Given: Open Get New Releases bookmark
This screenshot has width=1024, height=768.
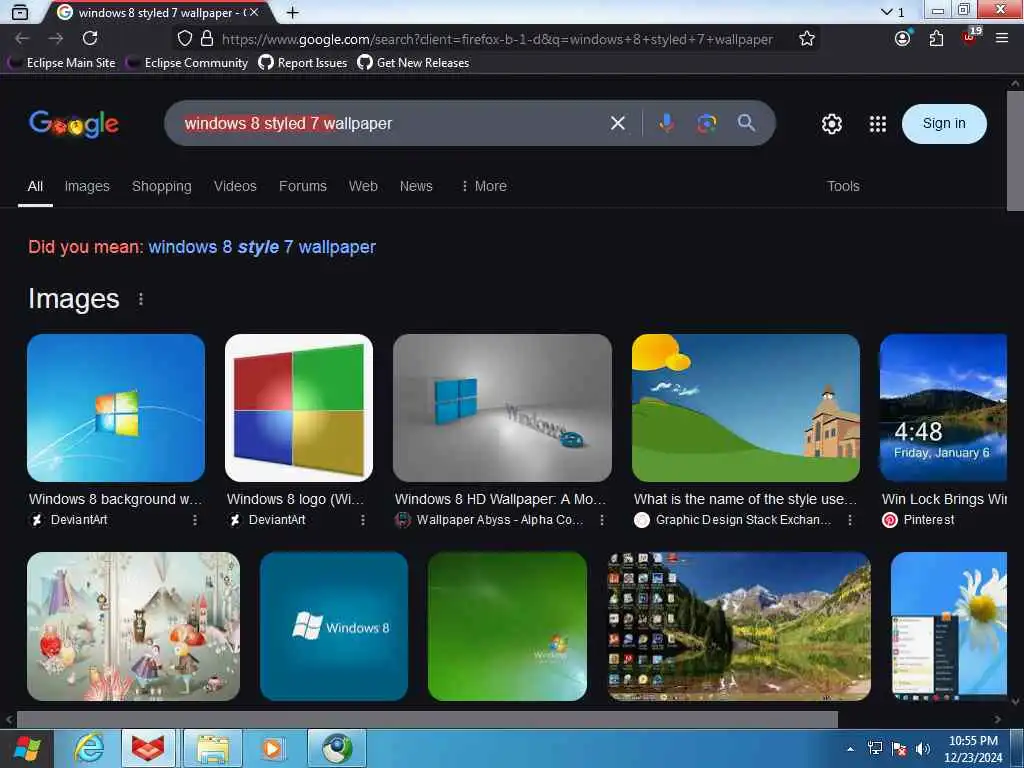Looking at the screenshot, I should (x=413, y=63).
